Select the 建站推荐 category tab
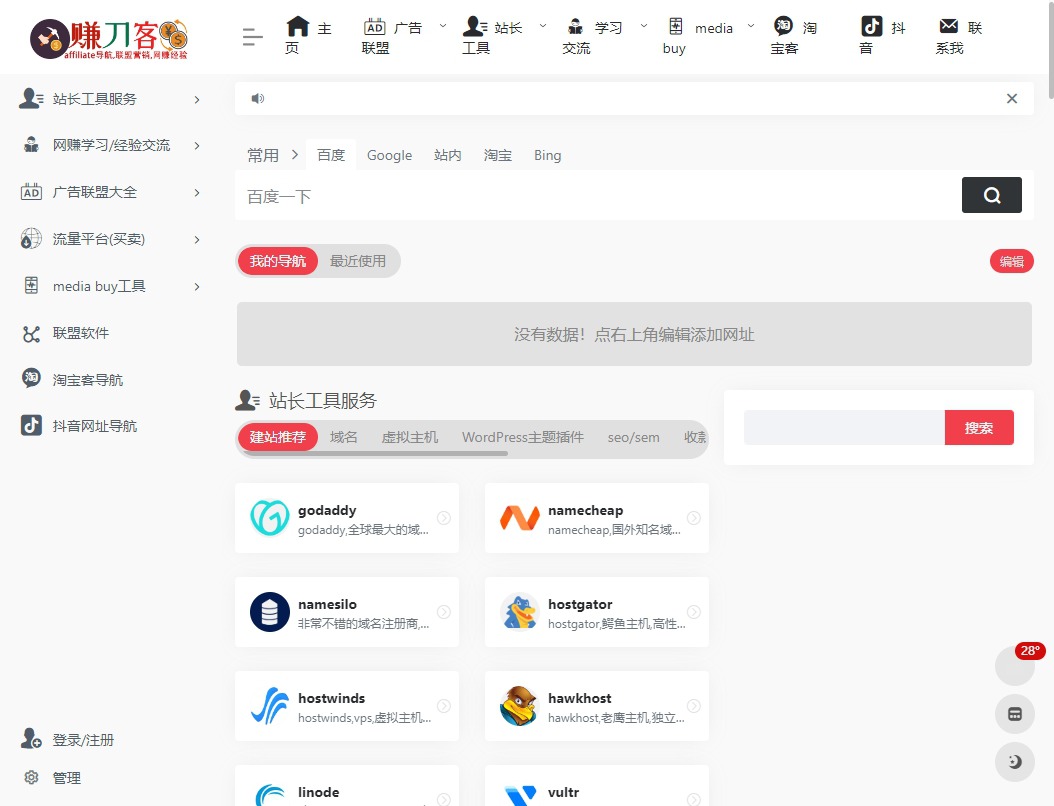This screenshot has width=1054, height=806. coord(278,438)
